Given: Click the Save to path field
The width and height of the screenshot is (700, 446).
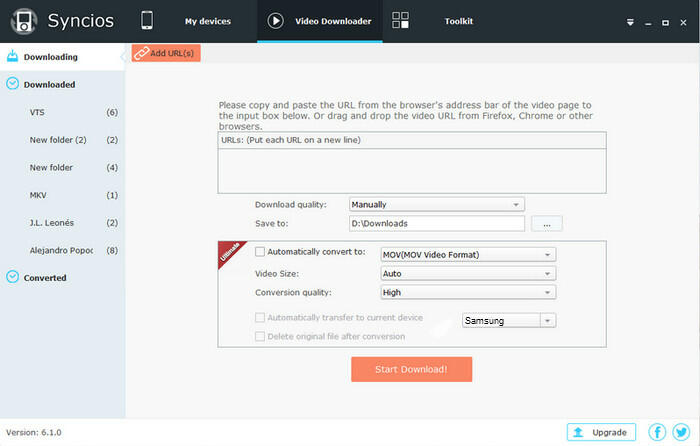Looking at the screenshot, I should click(x=437, y=224).
